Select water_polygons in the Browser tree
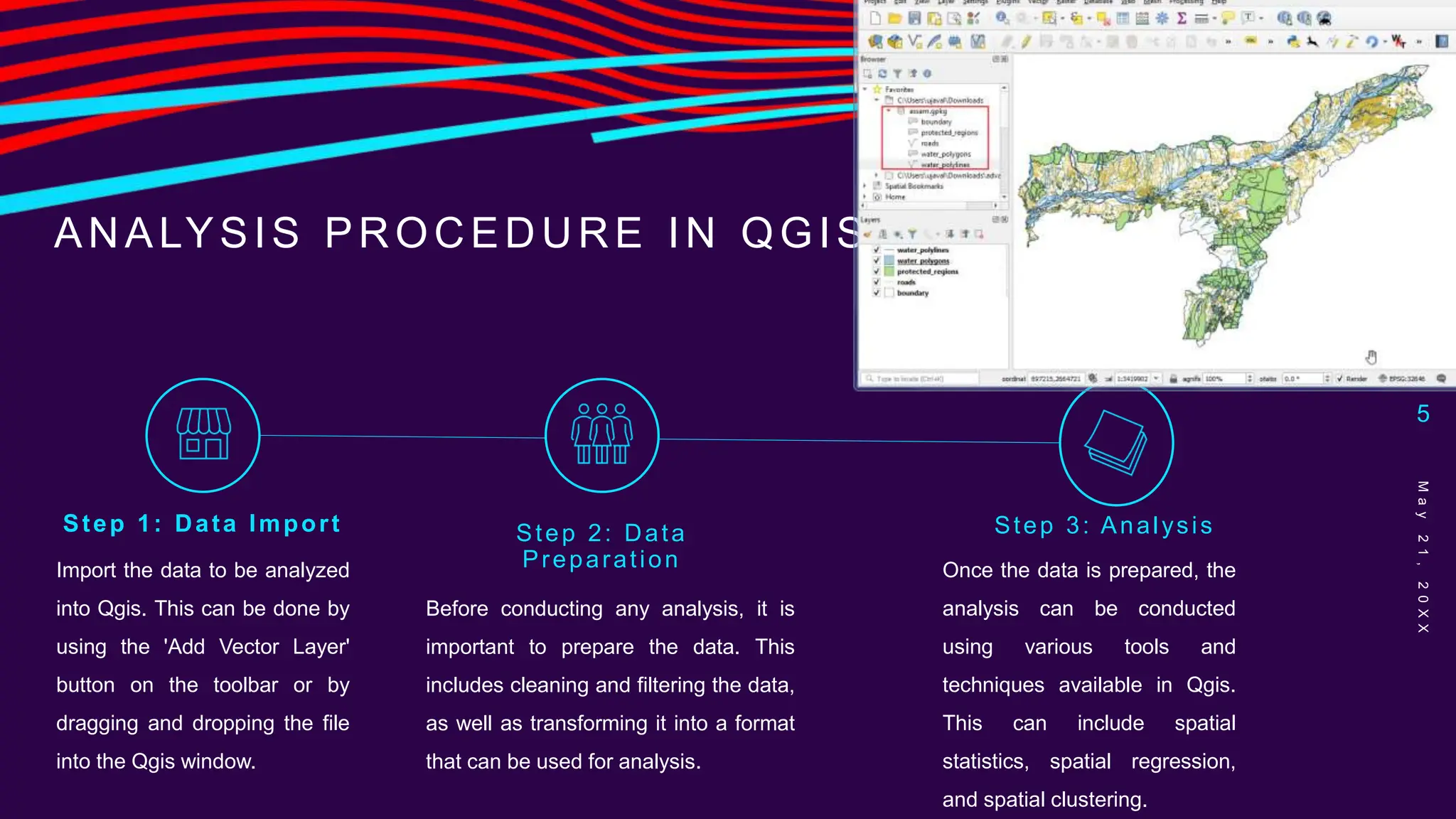The width and height of the screenshot is (1456, 819). tap(945, 154)
